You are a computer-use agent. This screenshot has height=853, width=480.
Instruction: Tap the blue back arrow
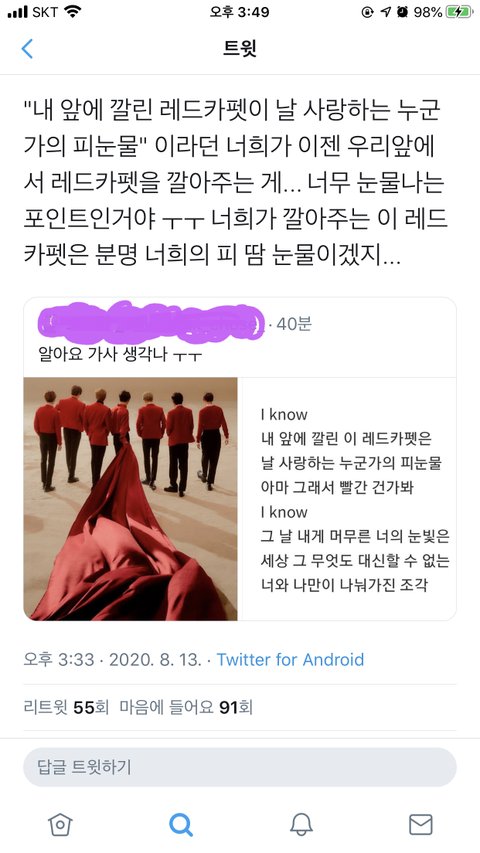tap(27, 49)
